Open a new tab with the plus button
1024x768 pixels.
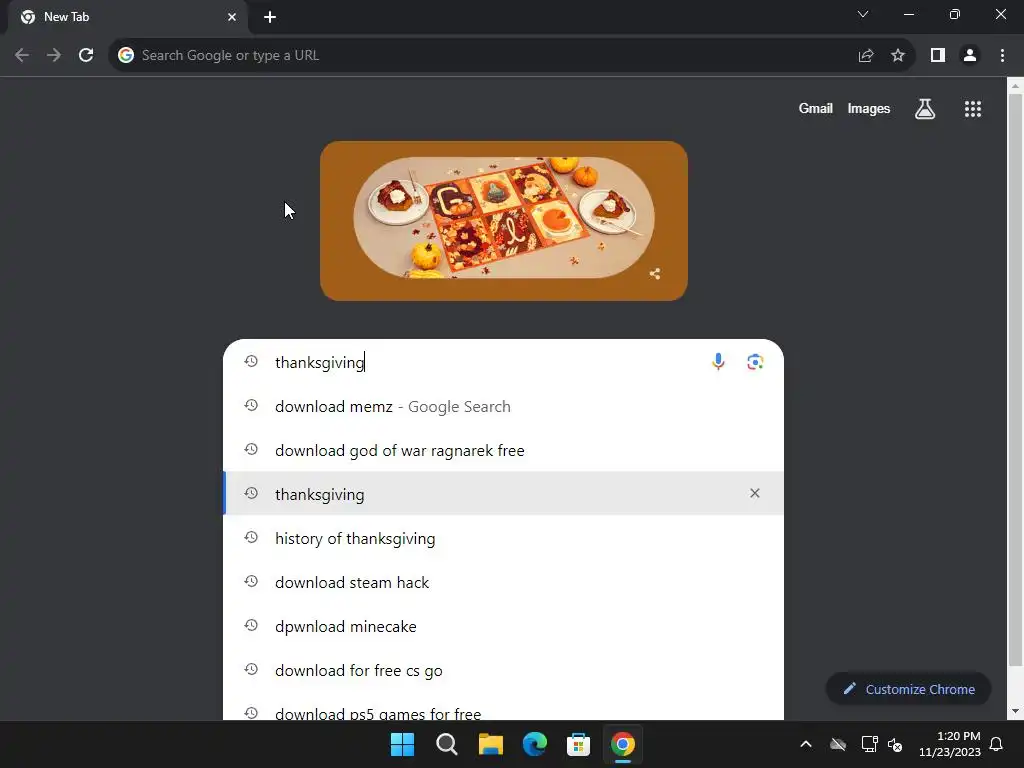coord(270,17)
